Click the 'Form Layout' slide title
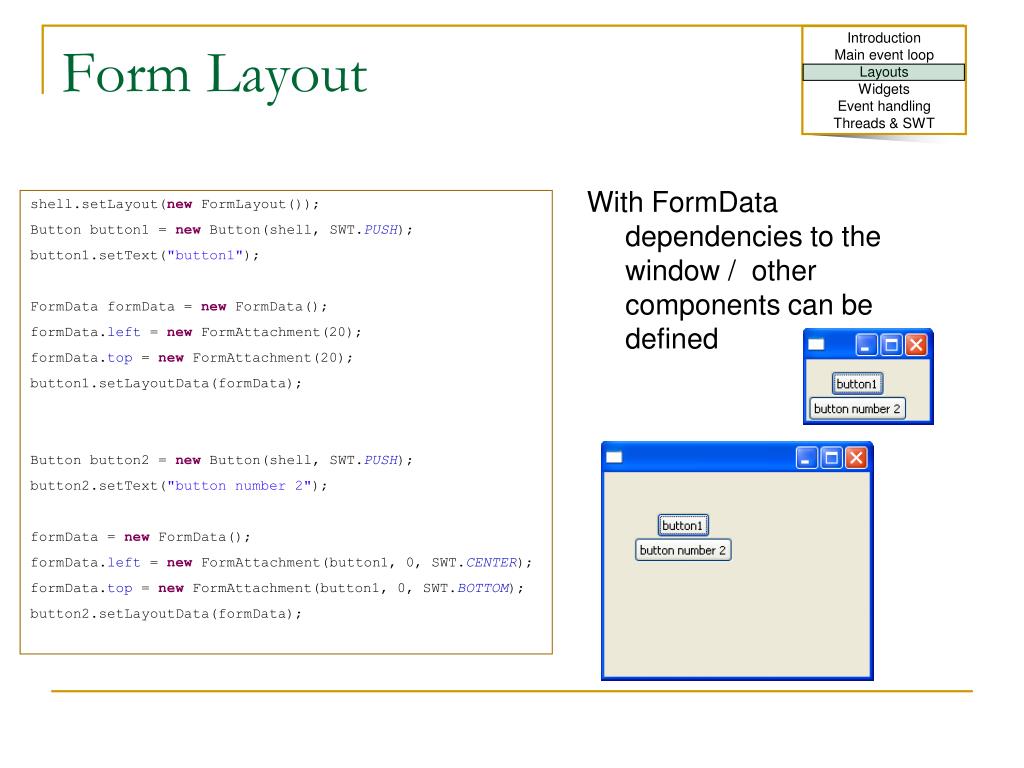The height and width of the screenshot is (768, 1024). (x=215, y=75)
